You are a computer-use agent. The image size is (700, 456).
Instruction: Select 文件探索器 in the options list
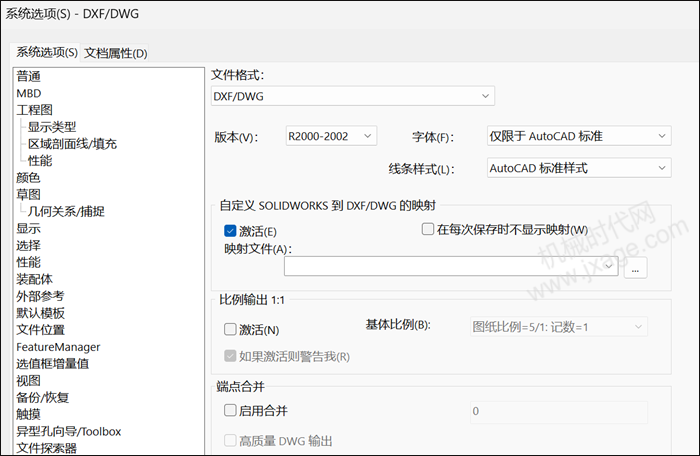(x=46, y=448)
